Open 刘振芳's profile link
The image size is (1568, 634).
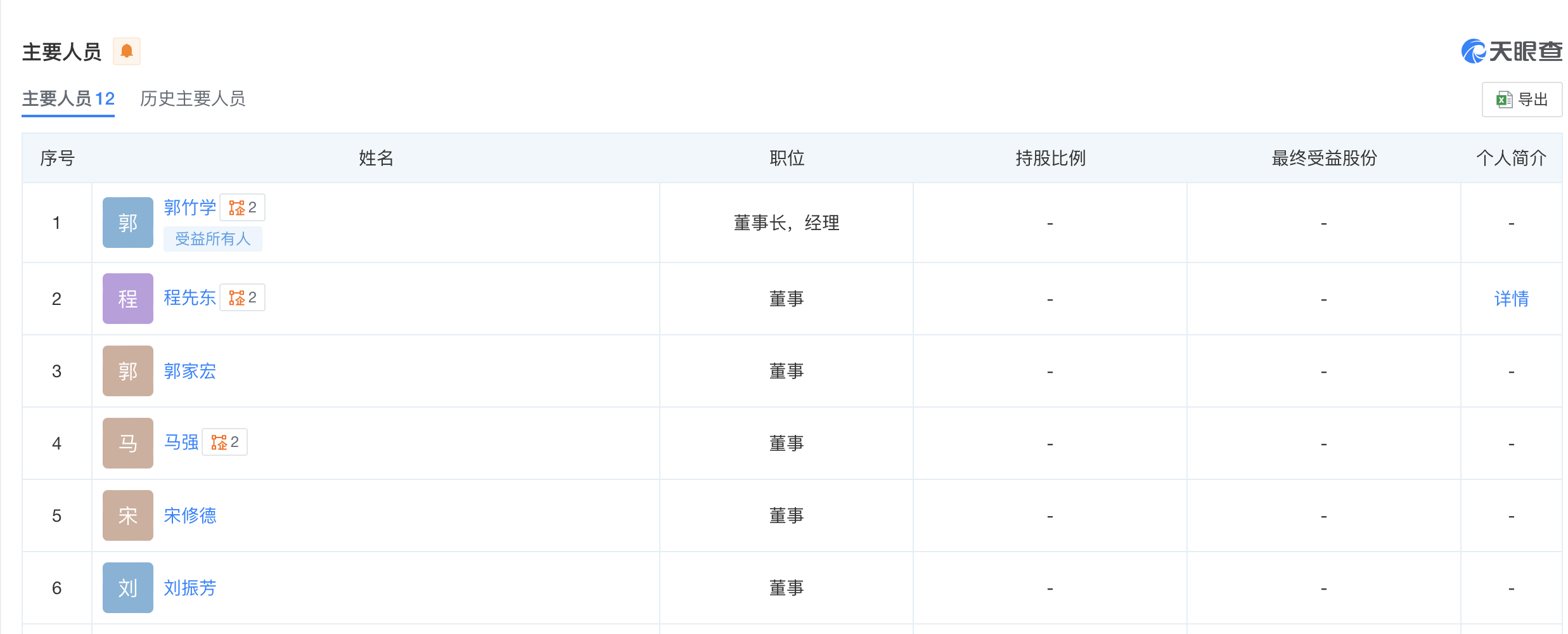click(x=190, y=588)
